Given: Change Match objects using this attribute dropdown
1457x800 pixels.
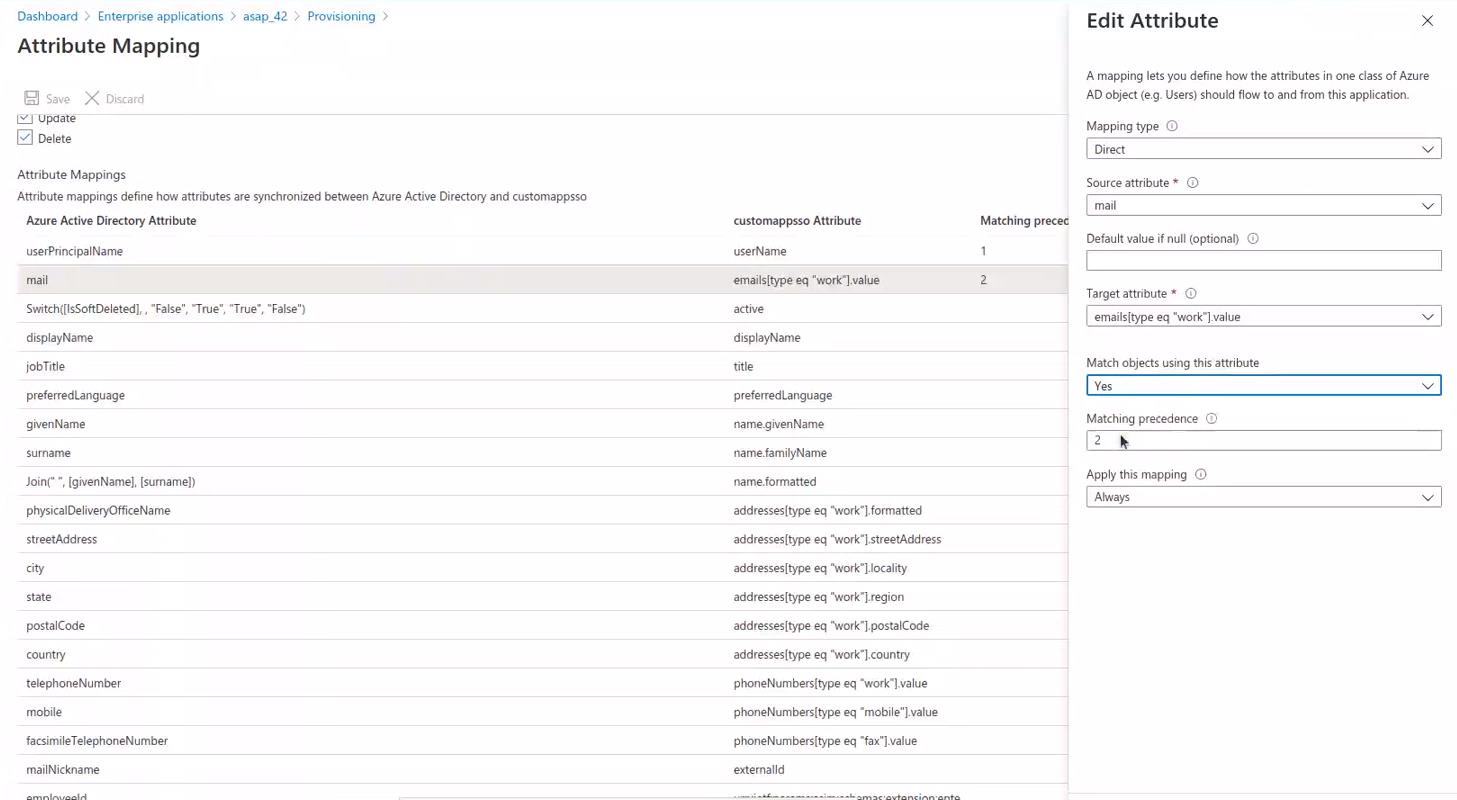Looking at the screenshot, I should click(x=1263, y=386).
